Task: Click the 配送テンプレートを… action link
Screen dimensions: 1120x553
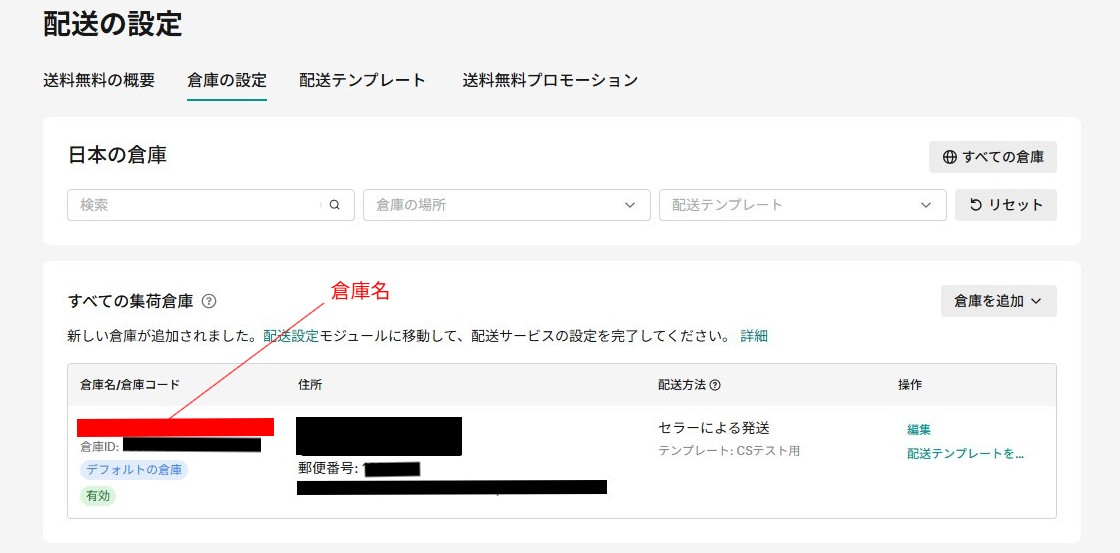Action: coord(965,454)
